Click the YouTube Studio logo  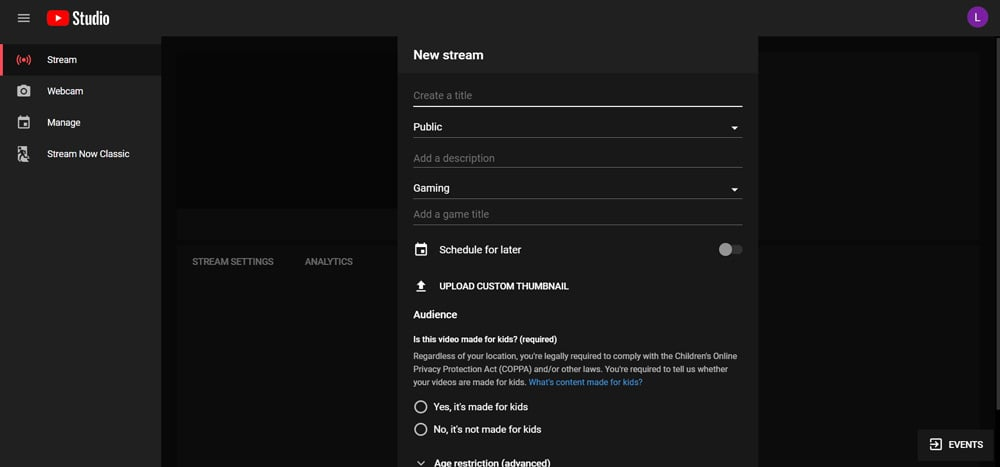78,18
